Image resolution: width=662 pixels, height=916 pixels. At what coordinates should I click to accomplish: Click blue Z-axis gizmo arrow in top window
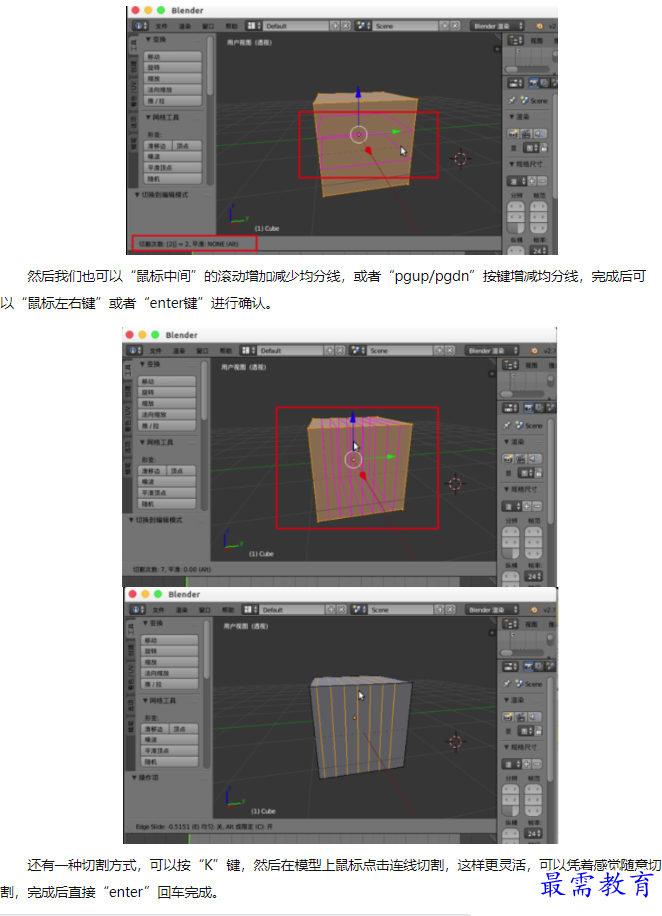(358, 92)
